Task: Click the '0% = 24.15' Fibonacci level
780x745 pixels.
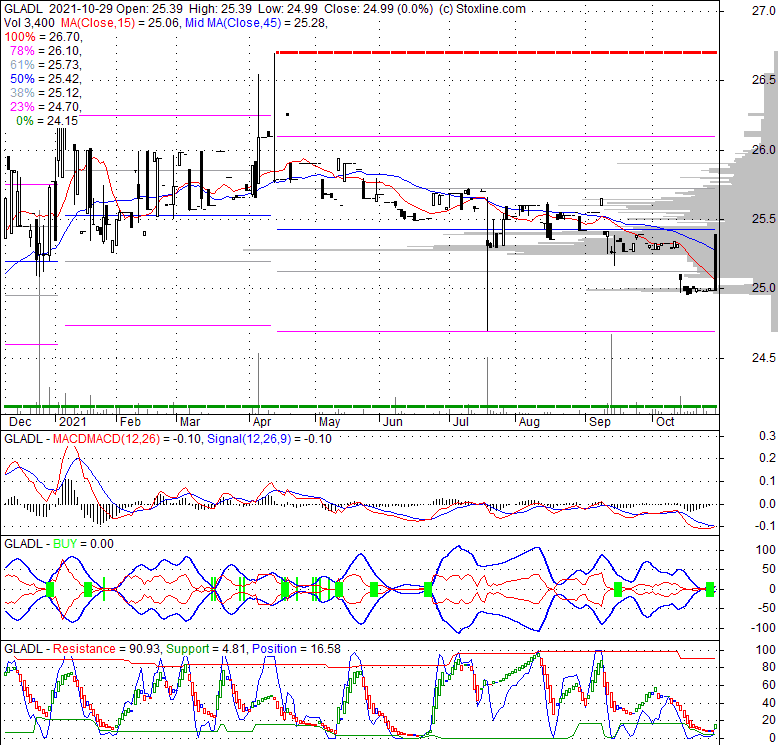Action: [x=47, y=120]
